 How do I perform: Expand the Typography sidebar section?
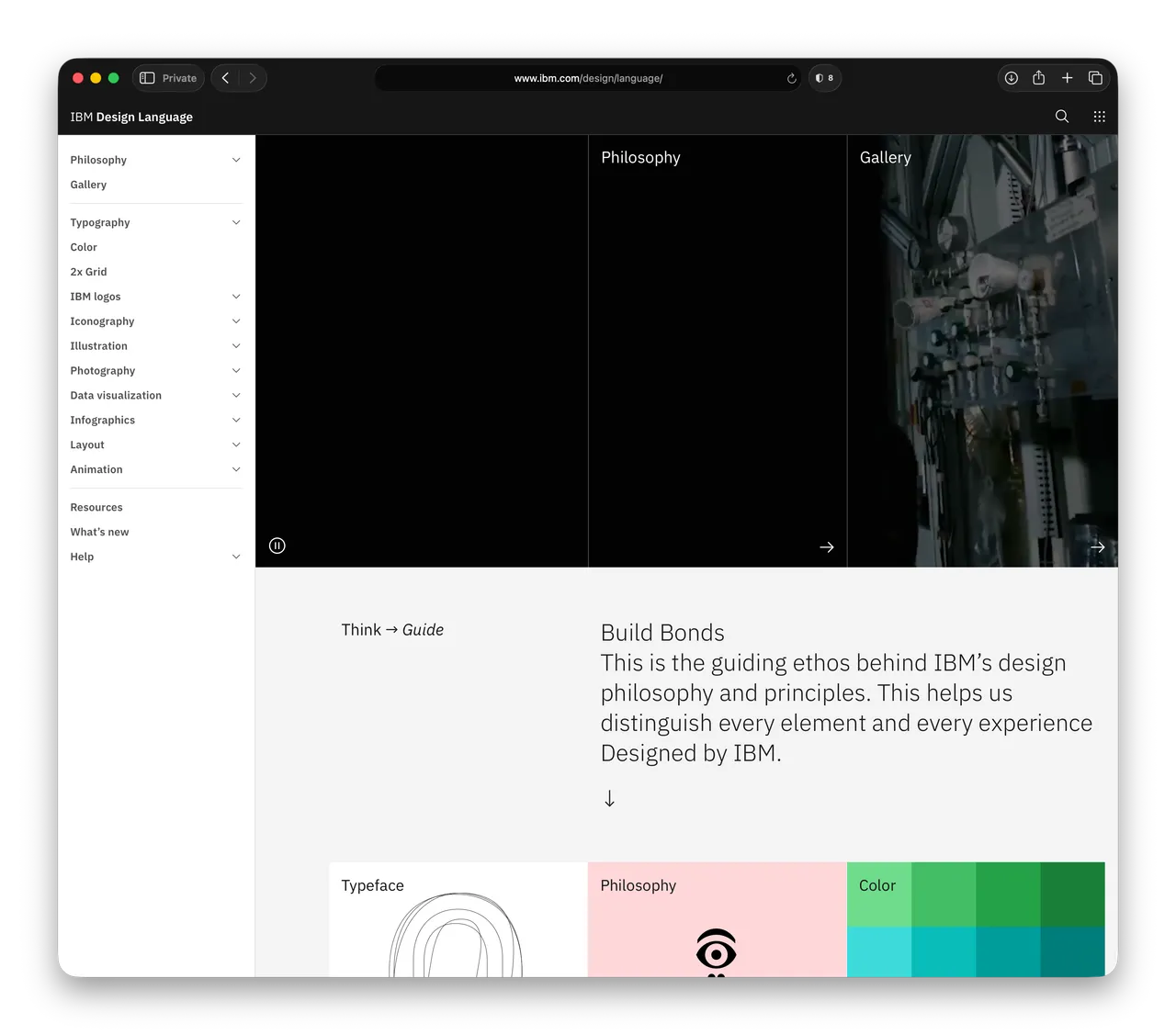pyautogui.click(x=236, y=222)
